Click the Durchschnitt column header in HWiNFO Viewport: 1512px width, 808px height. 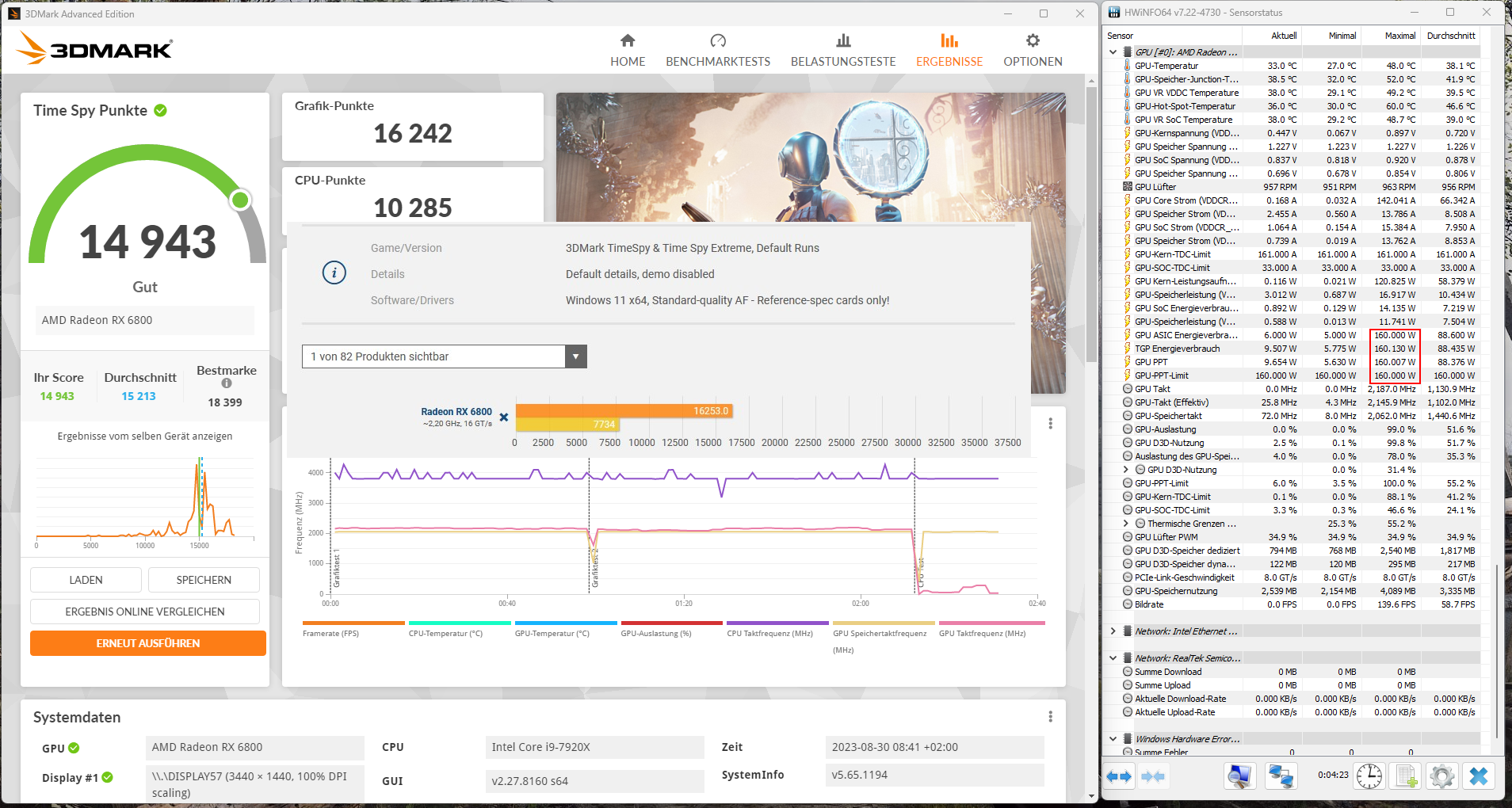pos(1450,36)
